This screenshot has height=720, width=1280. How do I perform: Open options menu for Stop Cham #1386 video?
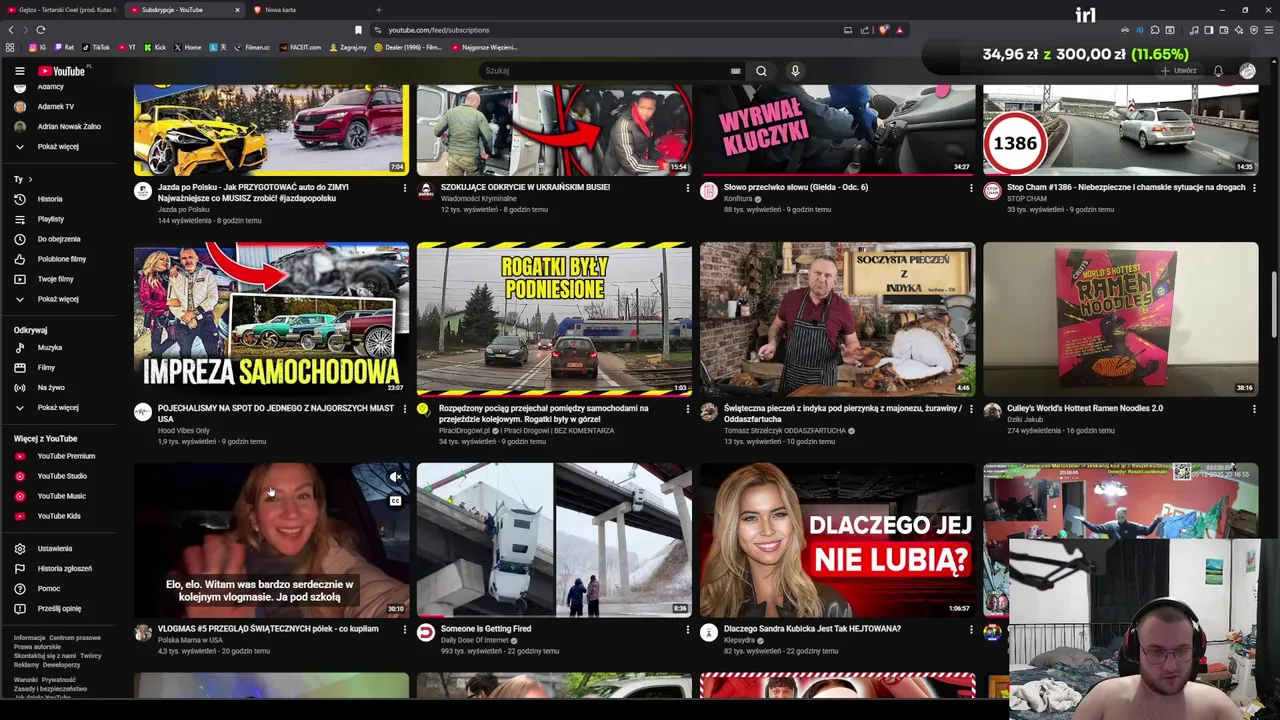coord(1254,188)
